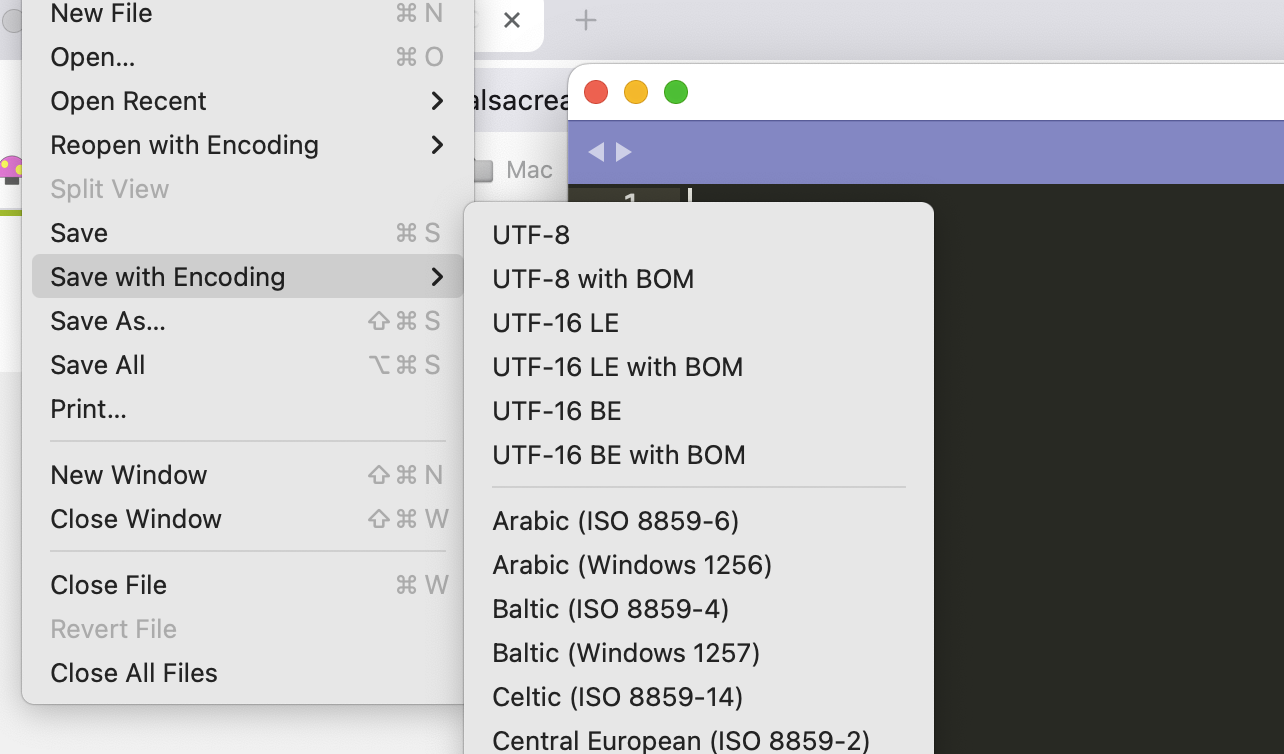1284x754 pixels.
Task: Click the green zoom button of editor window
Action: point(676,93)
